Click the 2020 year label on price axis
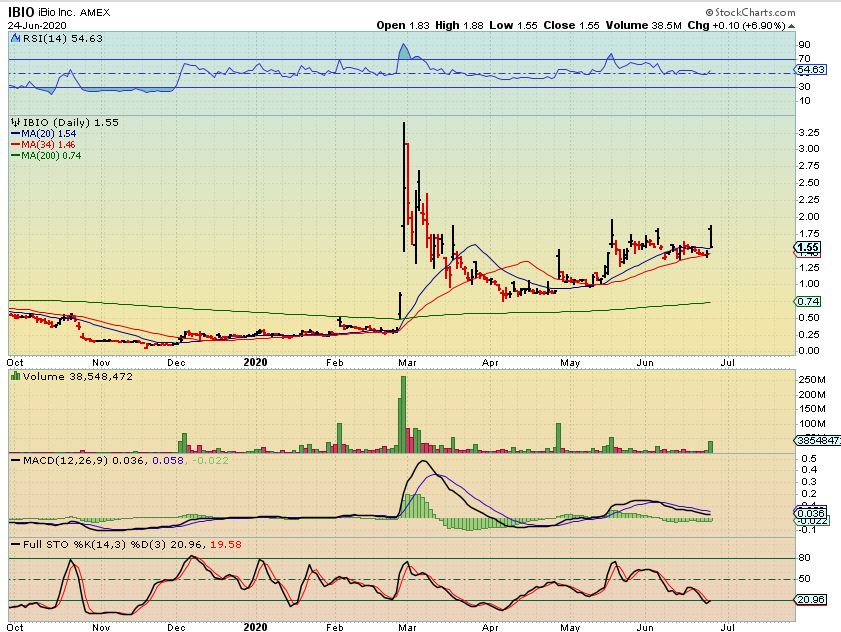The width and height of the screenshot is (841, 632). [255, 362]
